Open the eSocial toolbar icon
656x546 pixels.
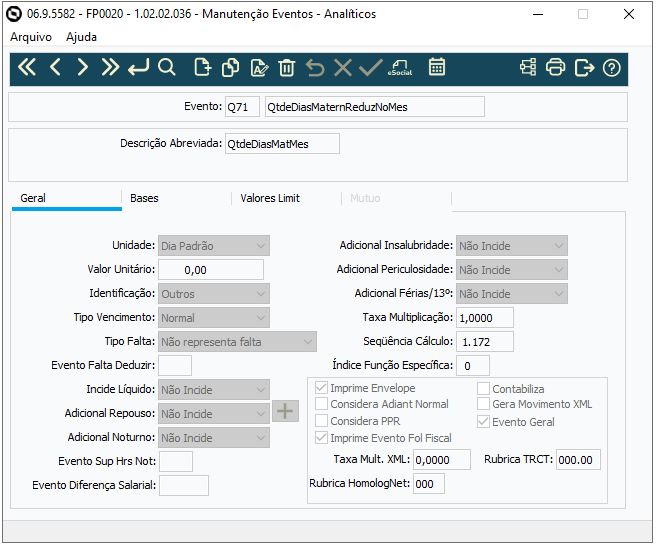(x=400, y=67)
